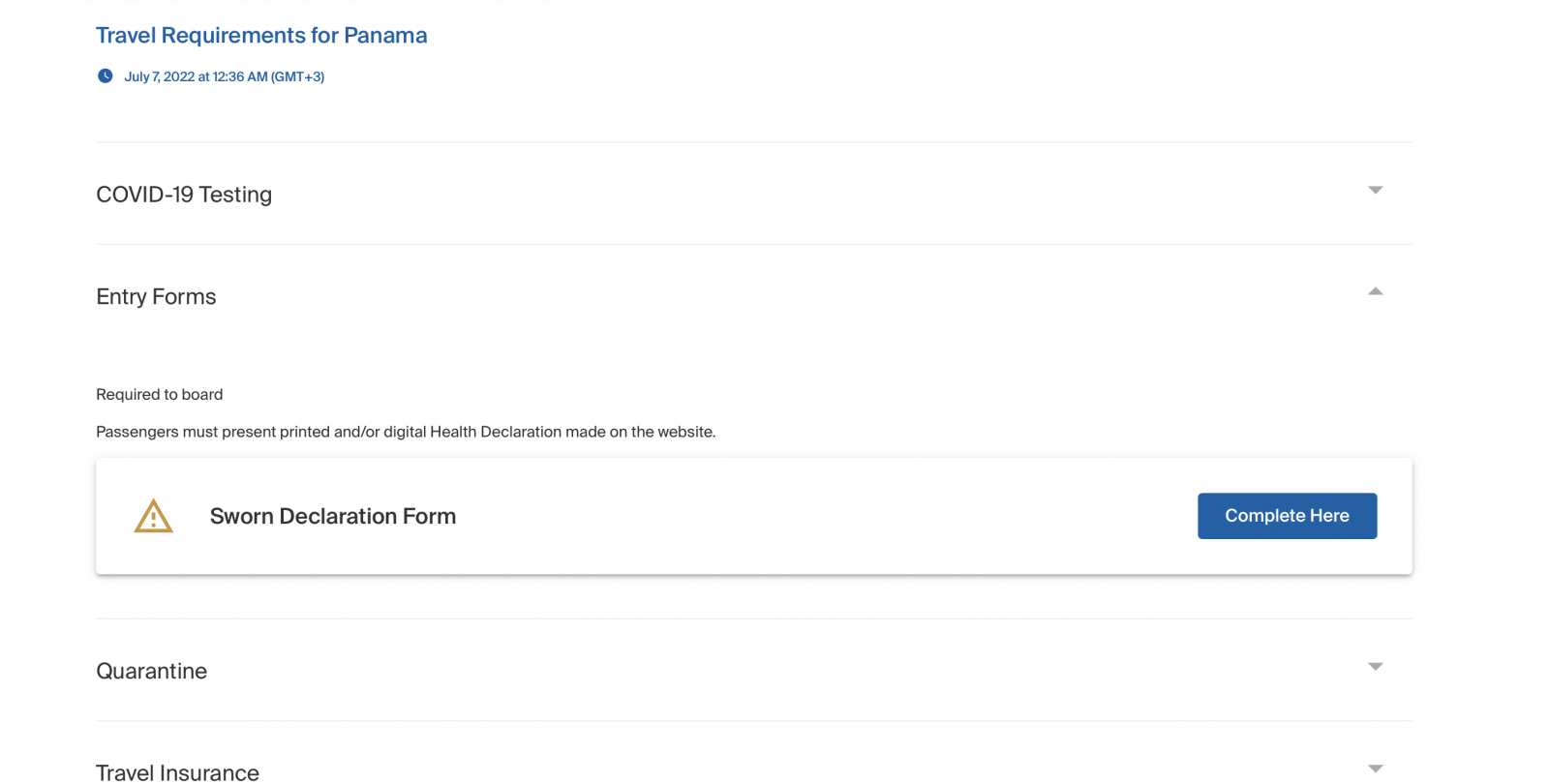Click the Entry Forms heading

point(156,297)
